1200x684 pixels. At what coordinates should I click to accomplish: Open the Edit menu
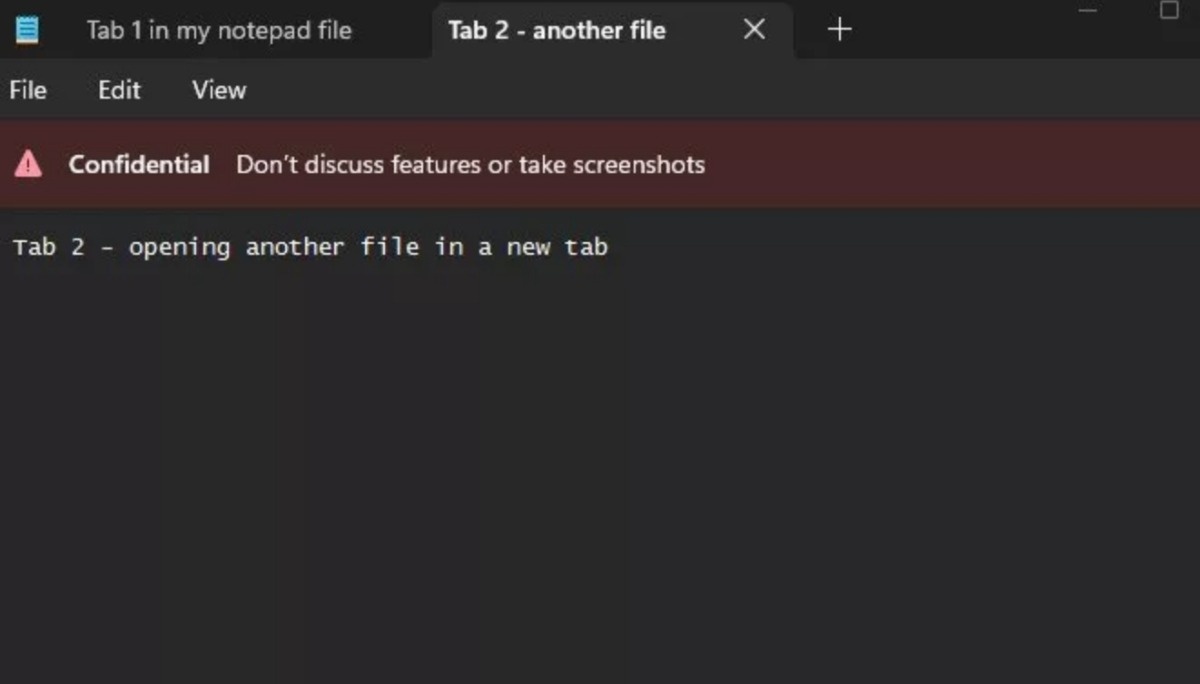(118, 90)
